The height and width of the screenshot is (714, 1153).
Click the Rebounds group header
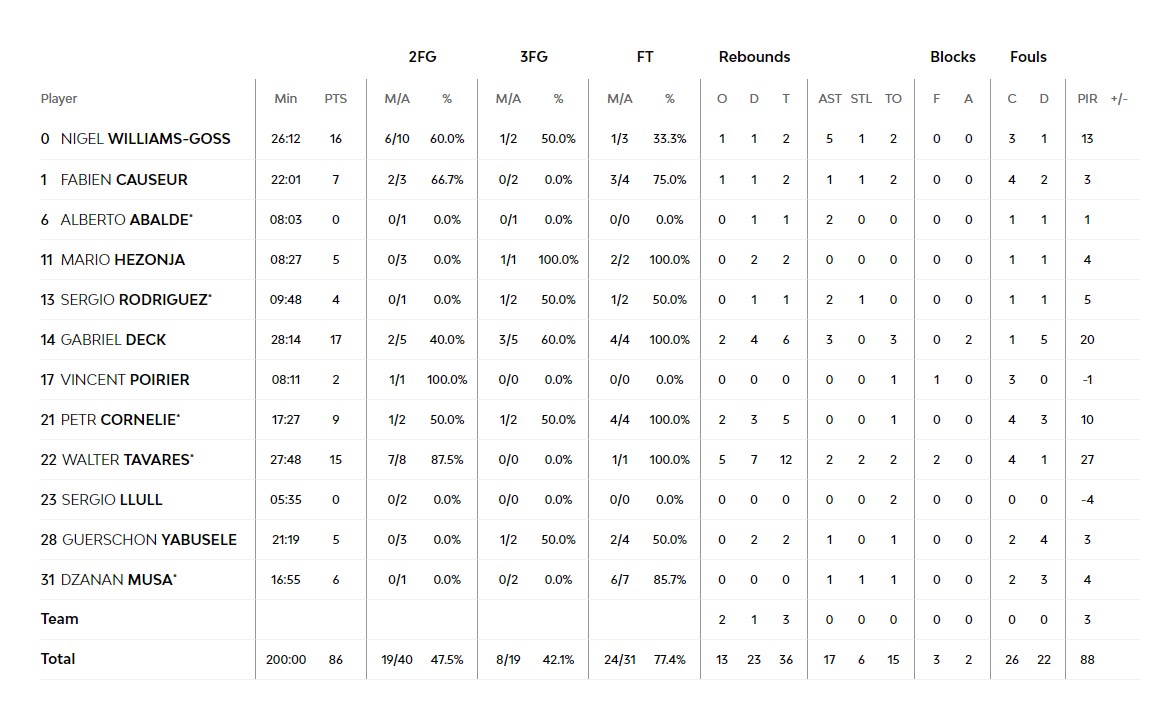(x=754, y=57)
